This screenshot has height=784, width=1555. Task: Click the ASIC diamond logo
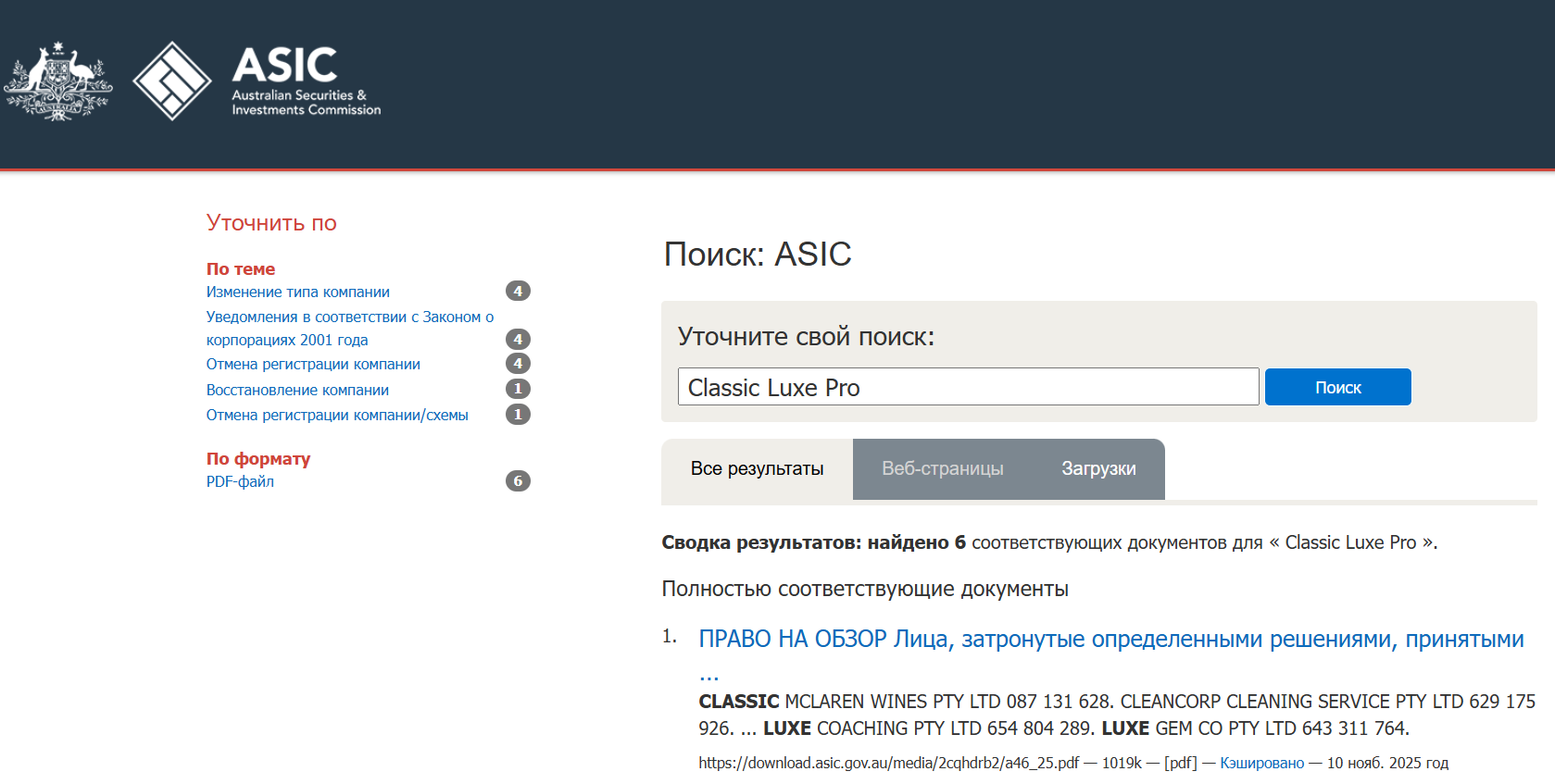(x=172, y=81)
